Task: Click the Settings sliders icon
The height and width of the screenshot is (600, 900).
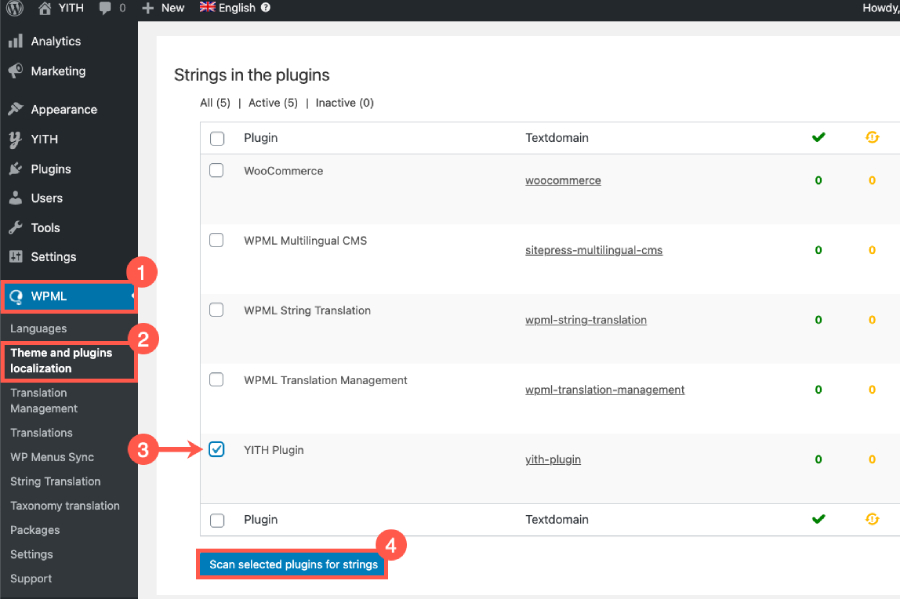Action: tap(15, 257)
